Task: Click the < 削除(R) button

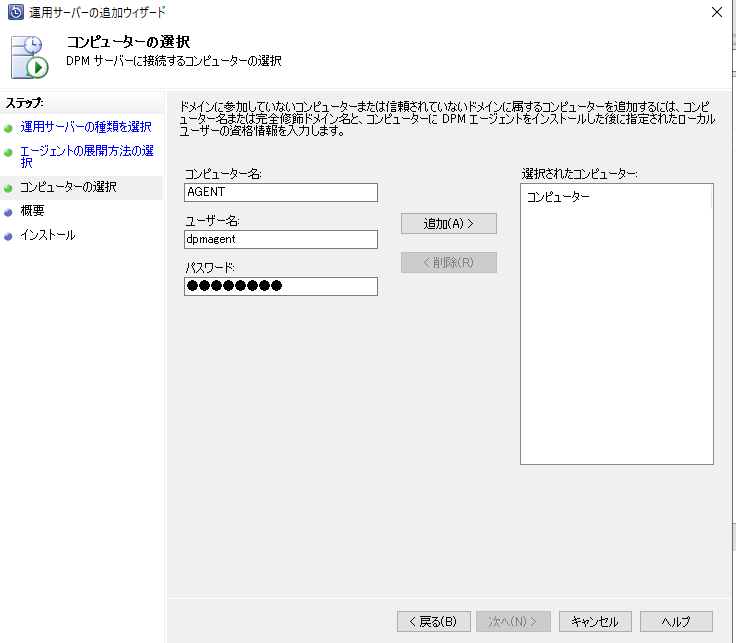Action: pos(449,262)
